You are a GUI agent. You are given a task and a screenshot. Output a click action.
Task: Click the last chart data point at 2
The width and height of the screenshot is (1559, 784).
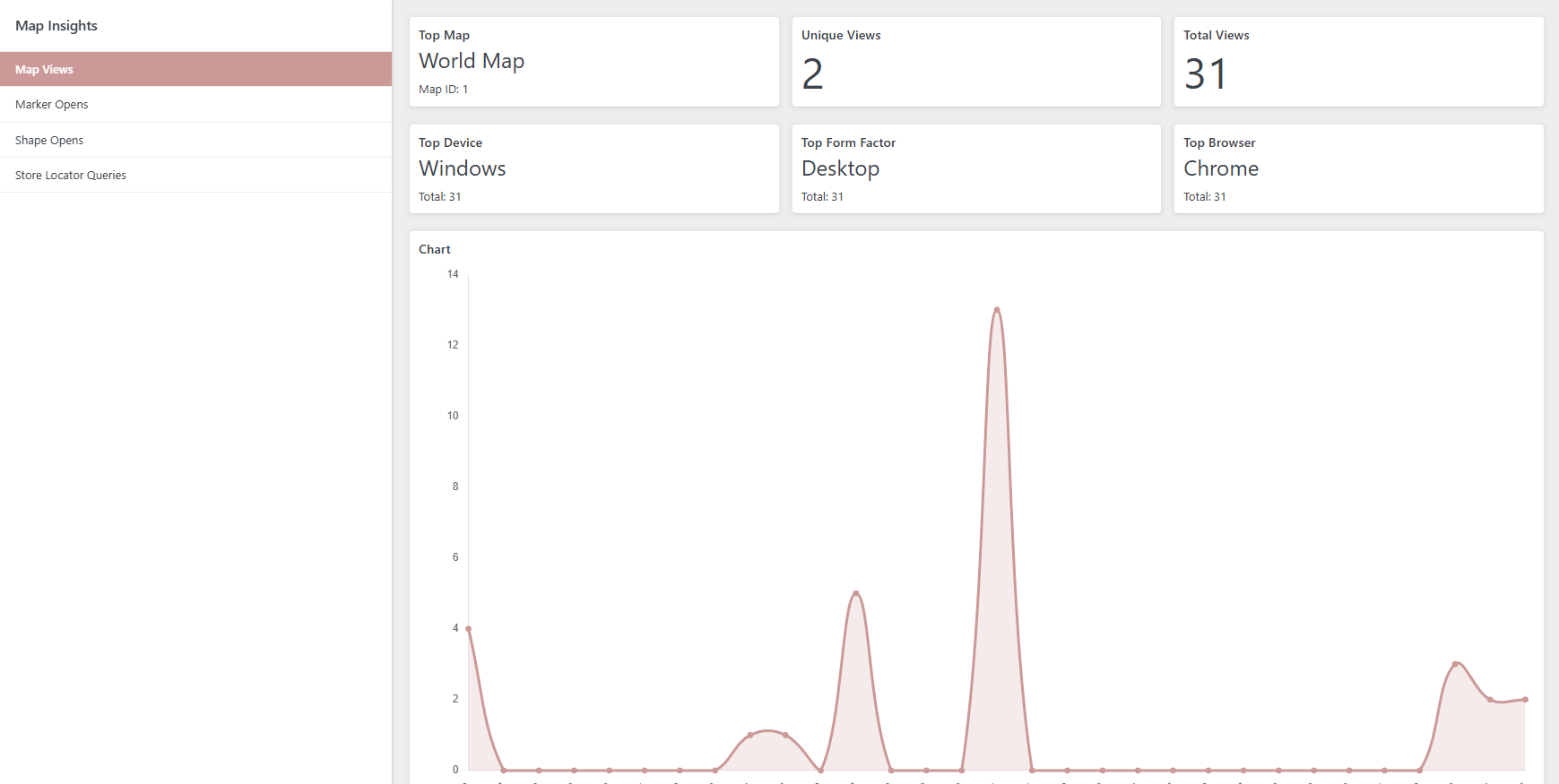1525,699
